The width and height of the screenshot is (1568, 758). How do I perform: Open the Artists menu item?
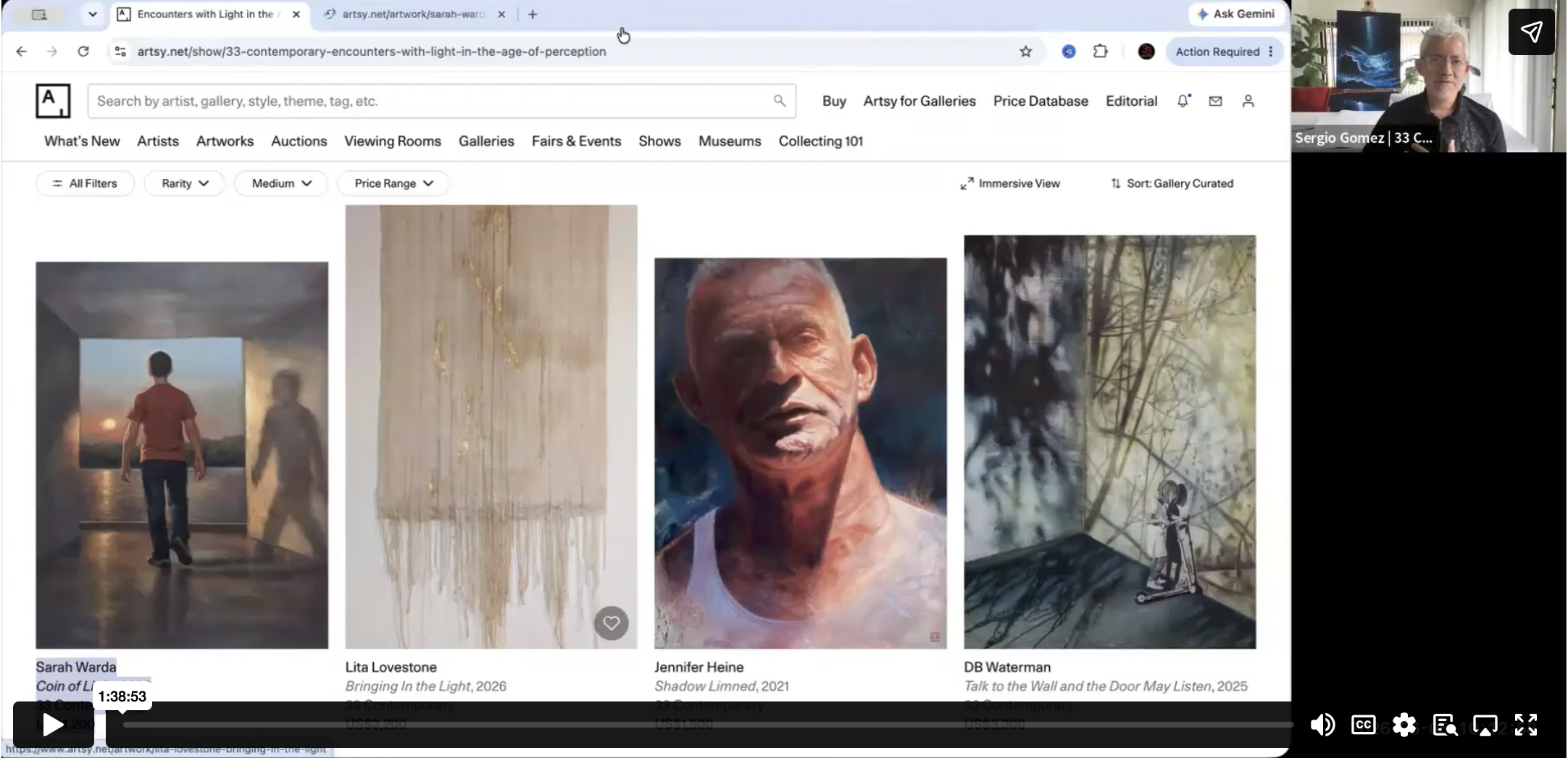coord(158,141)
